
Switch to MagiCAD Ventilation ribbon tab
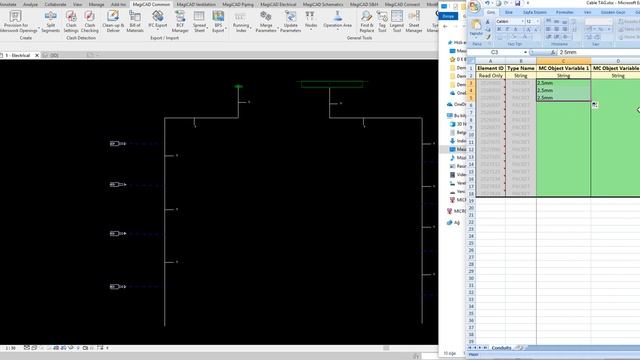(196, 4)
